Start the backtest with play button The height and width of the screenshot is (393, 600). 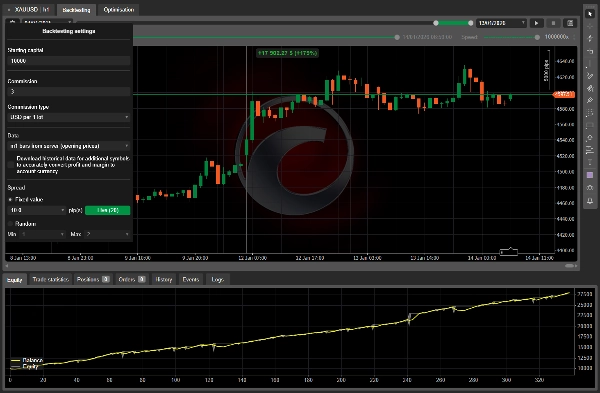click(536, 23)
